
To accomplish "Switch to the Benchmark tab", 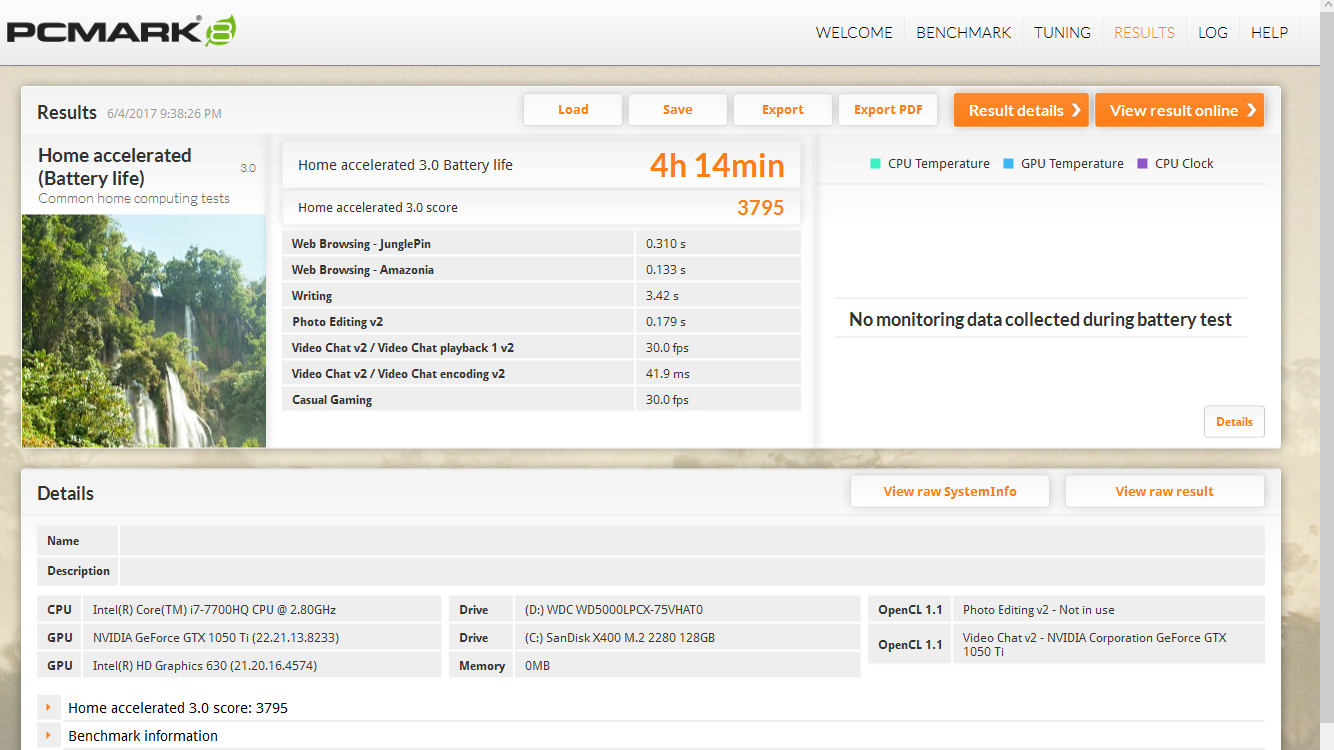I will [x=963, y=32].
